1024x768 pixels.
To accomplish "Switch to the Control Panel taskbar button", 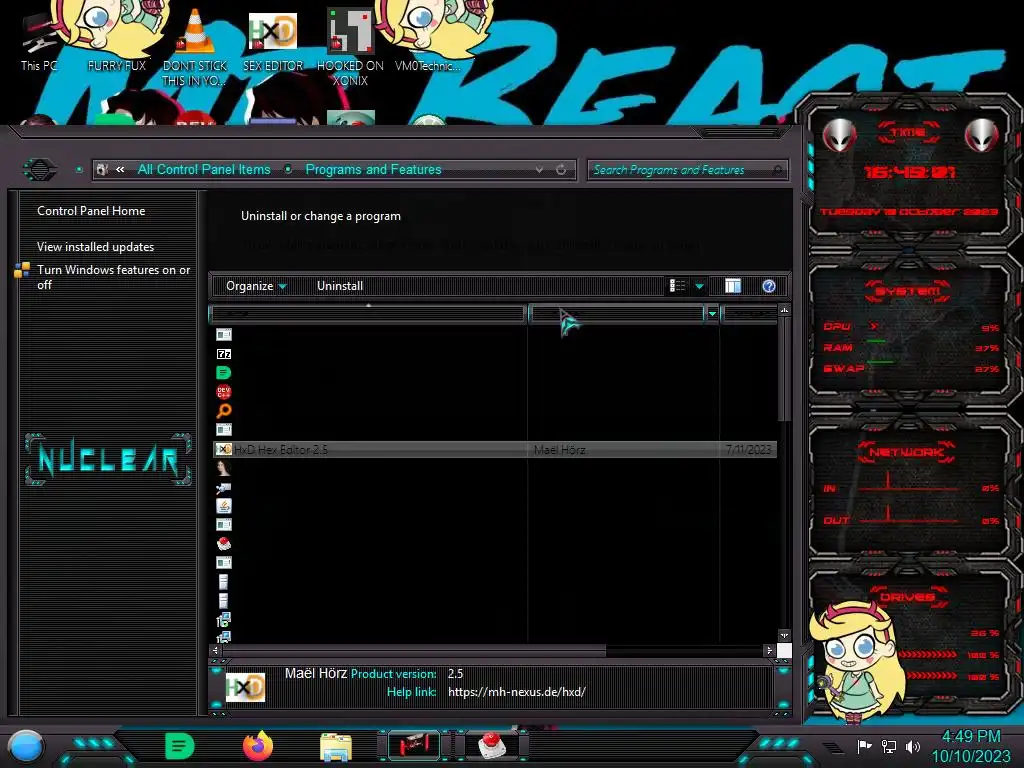I will 414,745.
